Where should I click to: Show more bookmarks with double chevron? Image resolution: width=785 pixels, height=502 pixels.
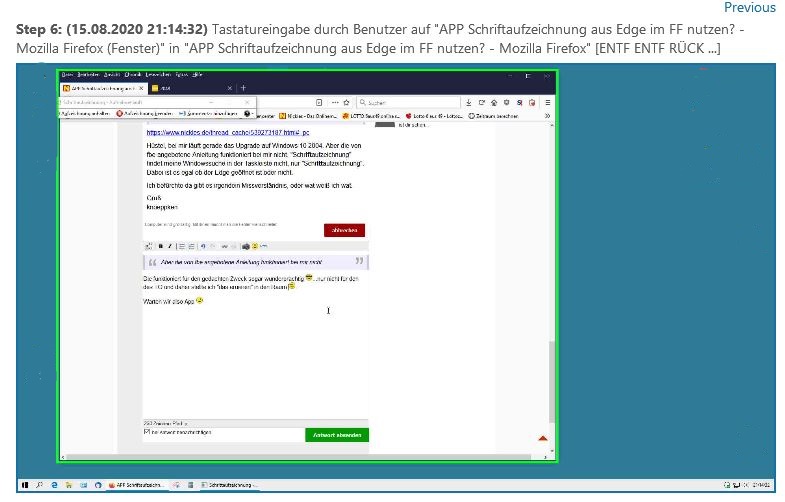coord(548,116)
